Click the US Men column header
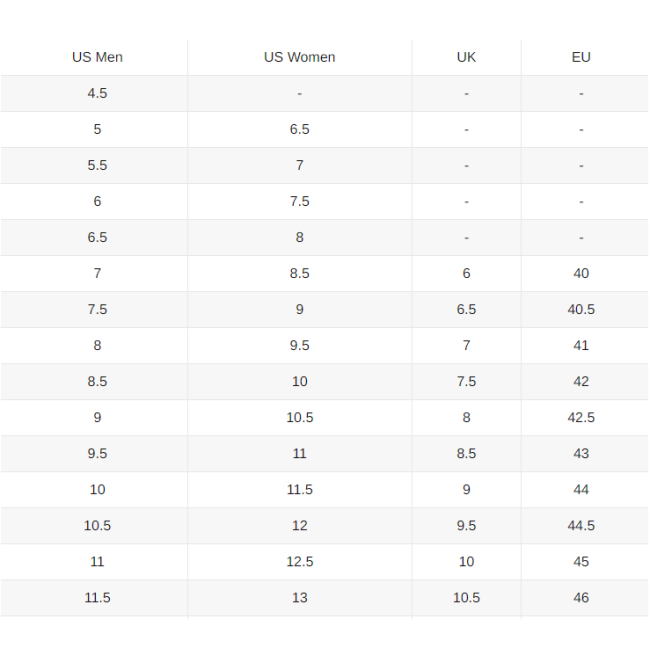The width and height of the screenshot is (650, 650). [x=97, y=57]
